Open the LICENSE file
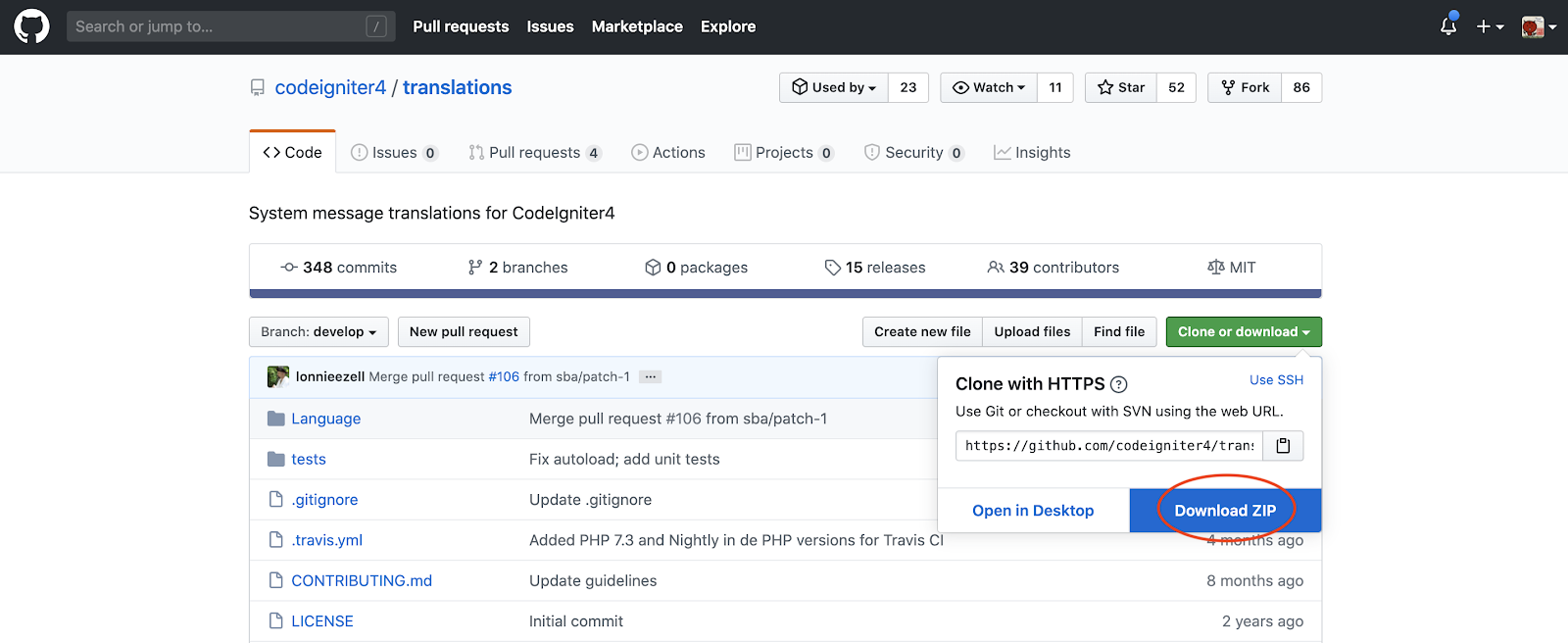 (x=322, y=620)
